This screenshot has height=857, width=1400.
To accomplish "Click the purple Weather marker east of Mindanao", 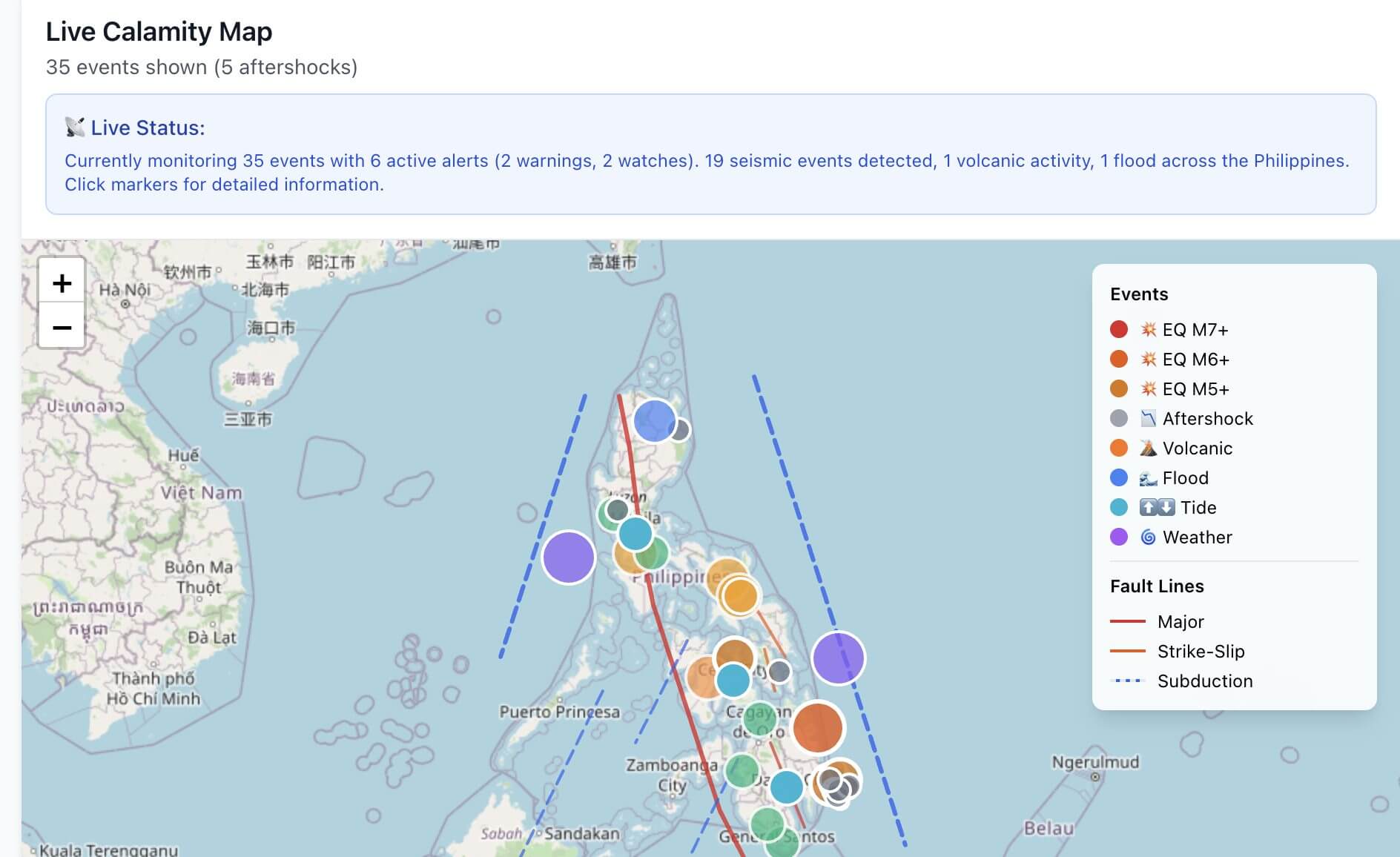I will 839,657.
